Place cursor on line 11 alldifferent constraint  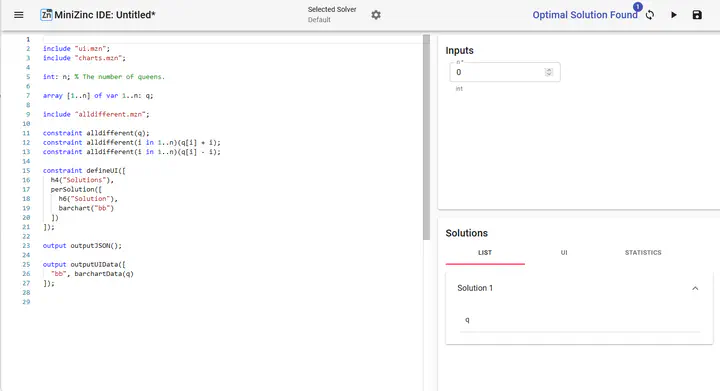[x=96, y=133]
